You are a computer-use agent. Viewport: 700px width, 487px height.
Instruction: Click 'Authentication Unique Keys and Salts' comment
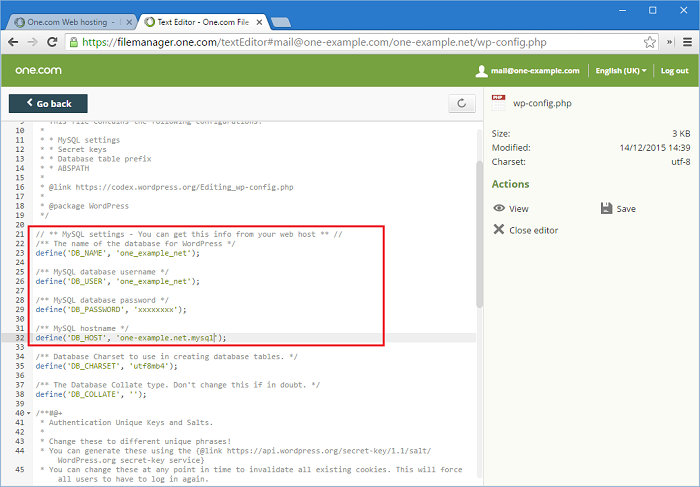(127, 422)
